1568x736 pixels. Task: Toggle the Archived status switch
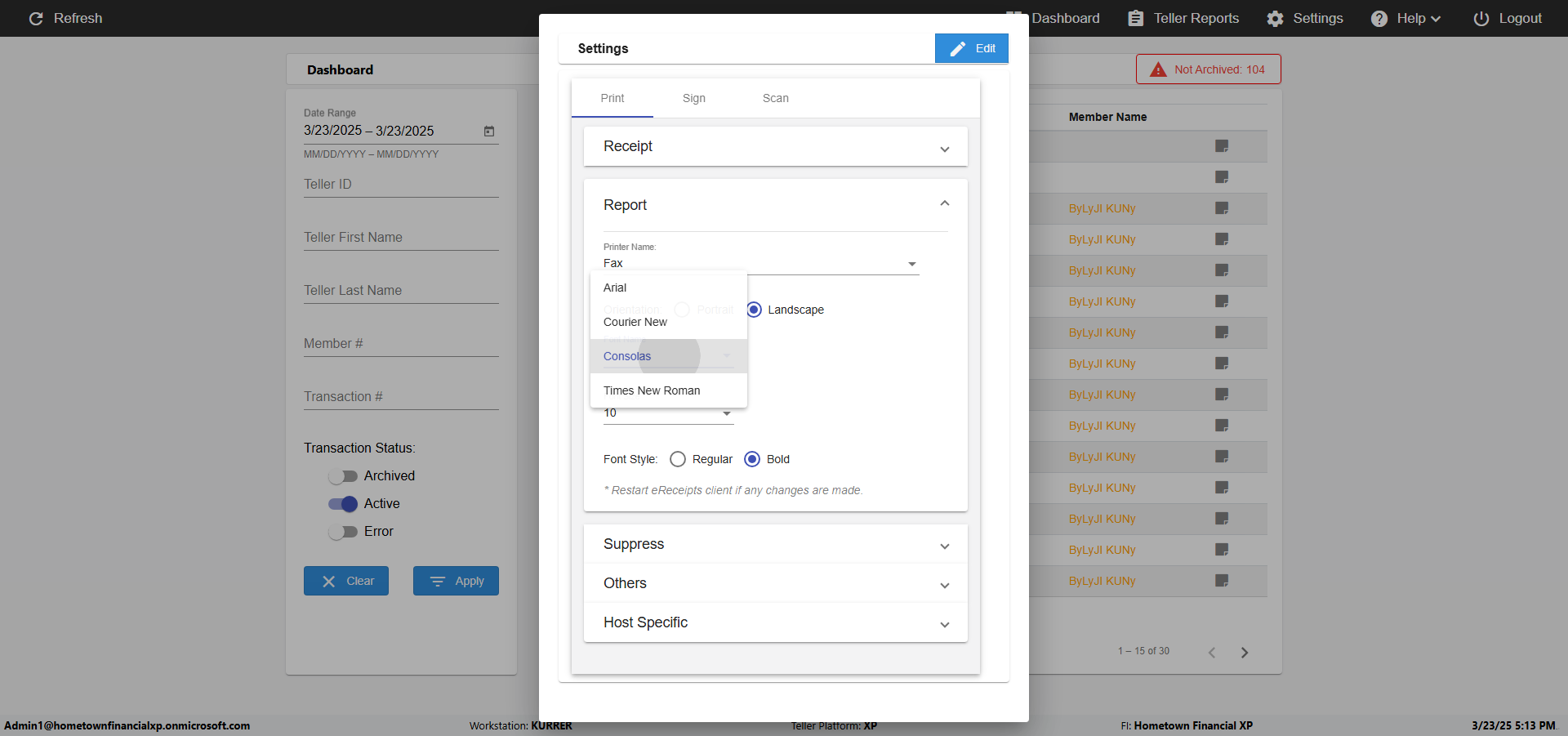343,476
